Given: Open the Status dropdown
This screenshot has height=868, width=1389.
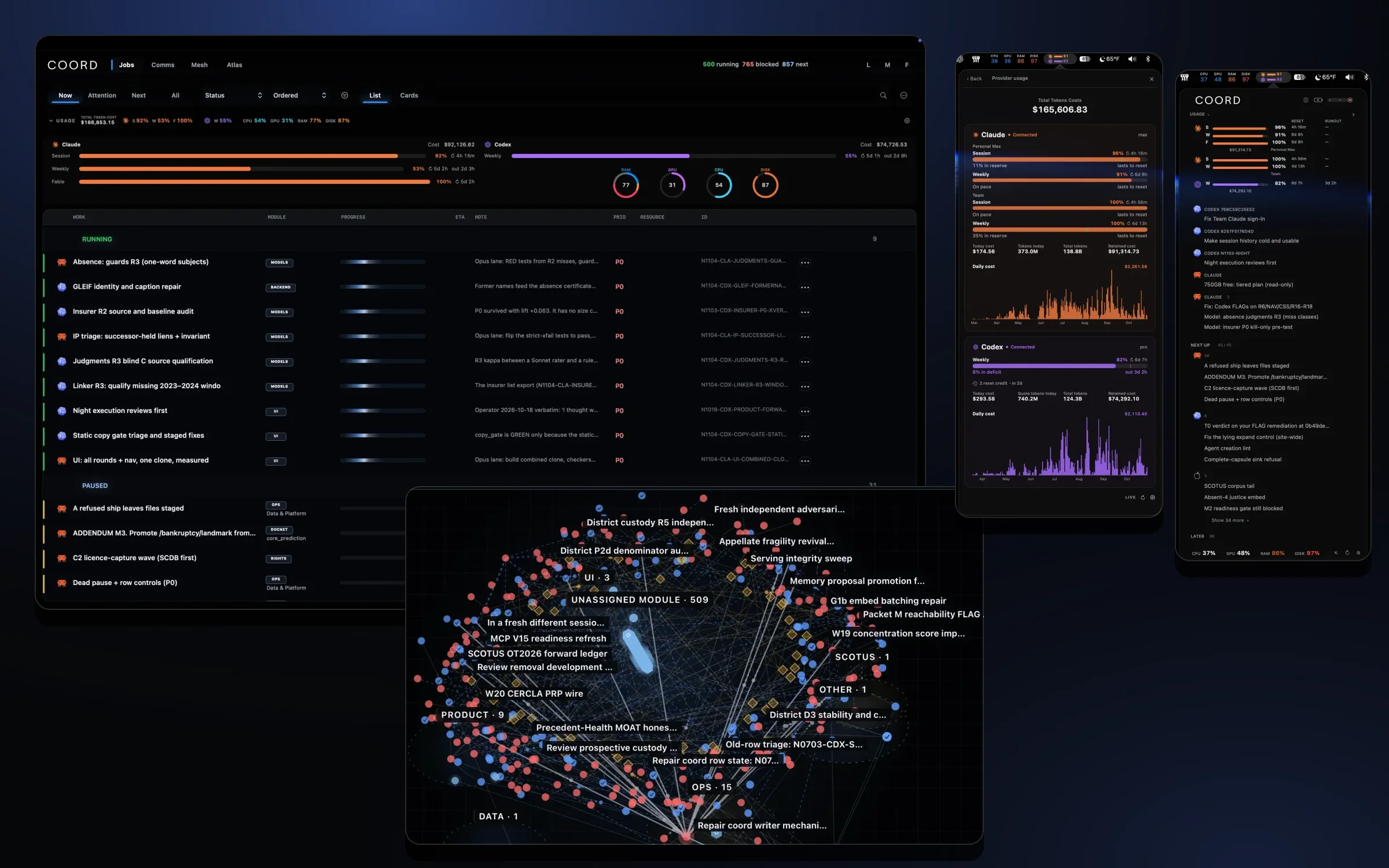Looking at the screenshot, I should 233,95.
